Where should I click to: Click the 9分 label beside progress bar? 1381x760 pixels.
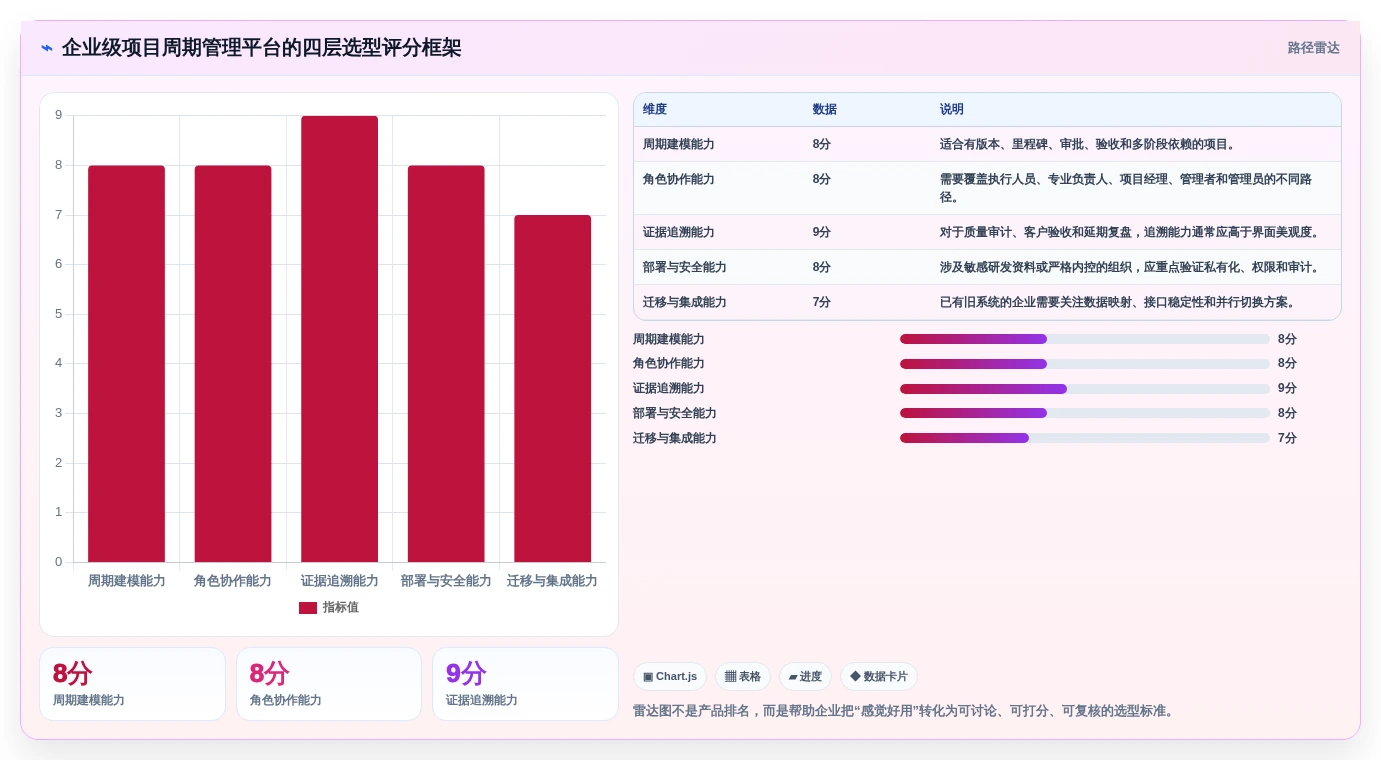(x=1287, y=389)
